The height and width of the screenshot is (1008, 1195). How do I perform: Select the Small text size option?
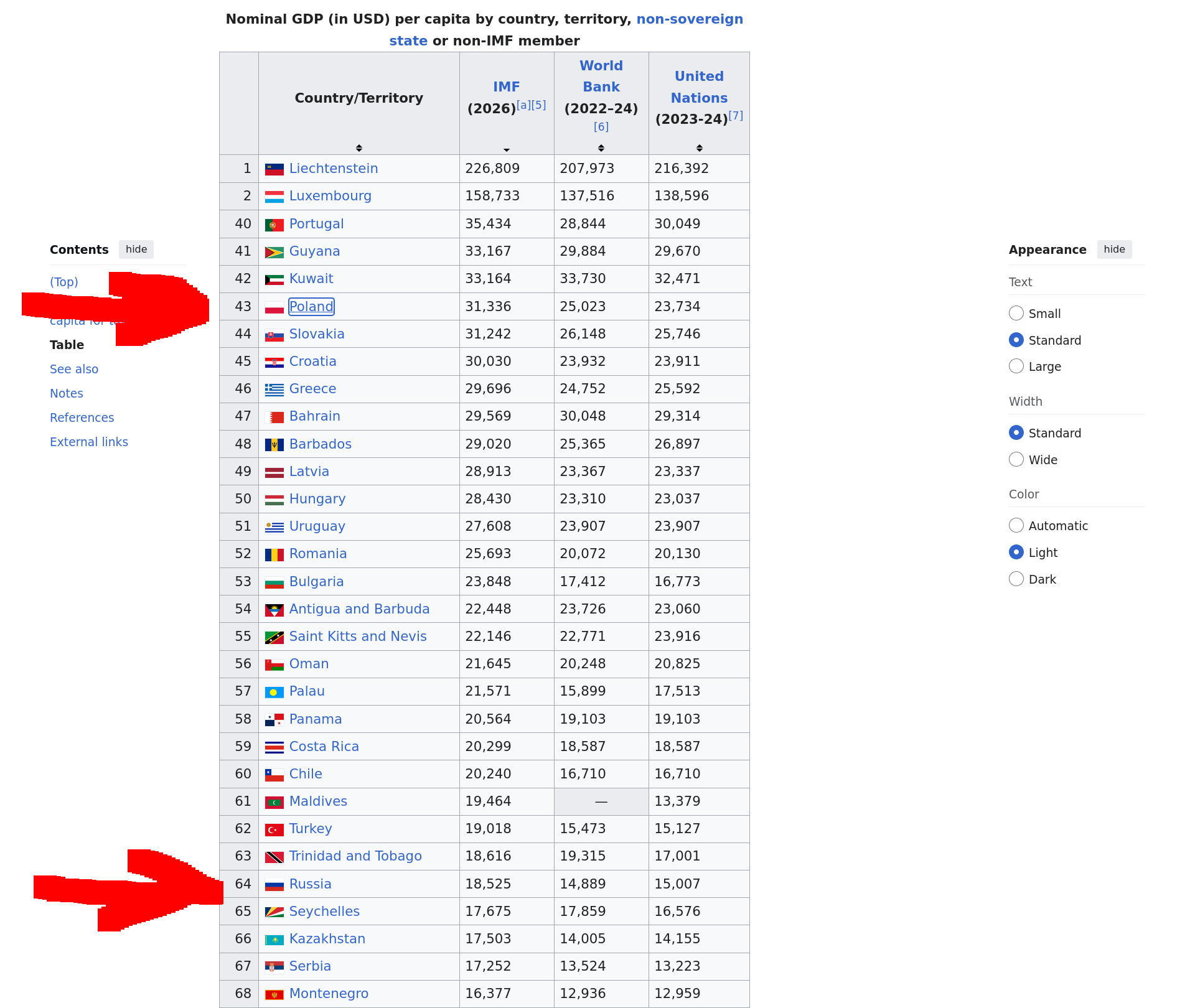point(1016,313)
